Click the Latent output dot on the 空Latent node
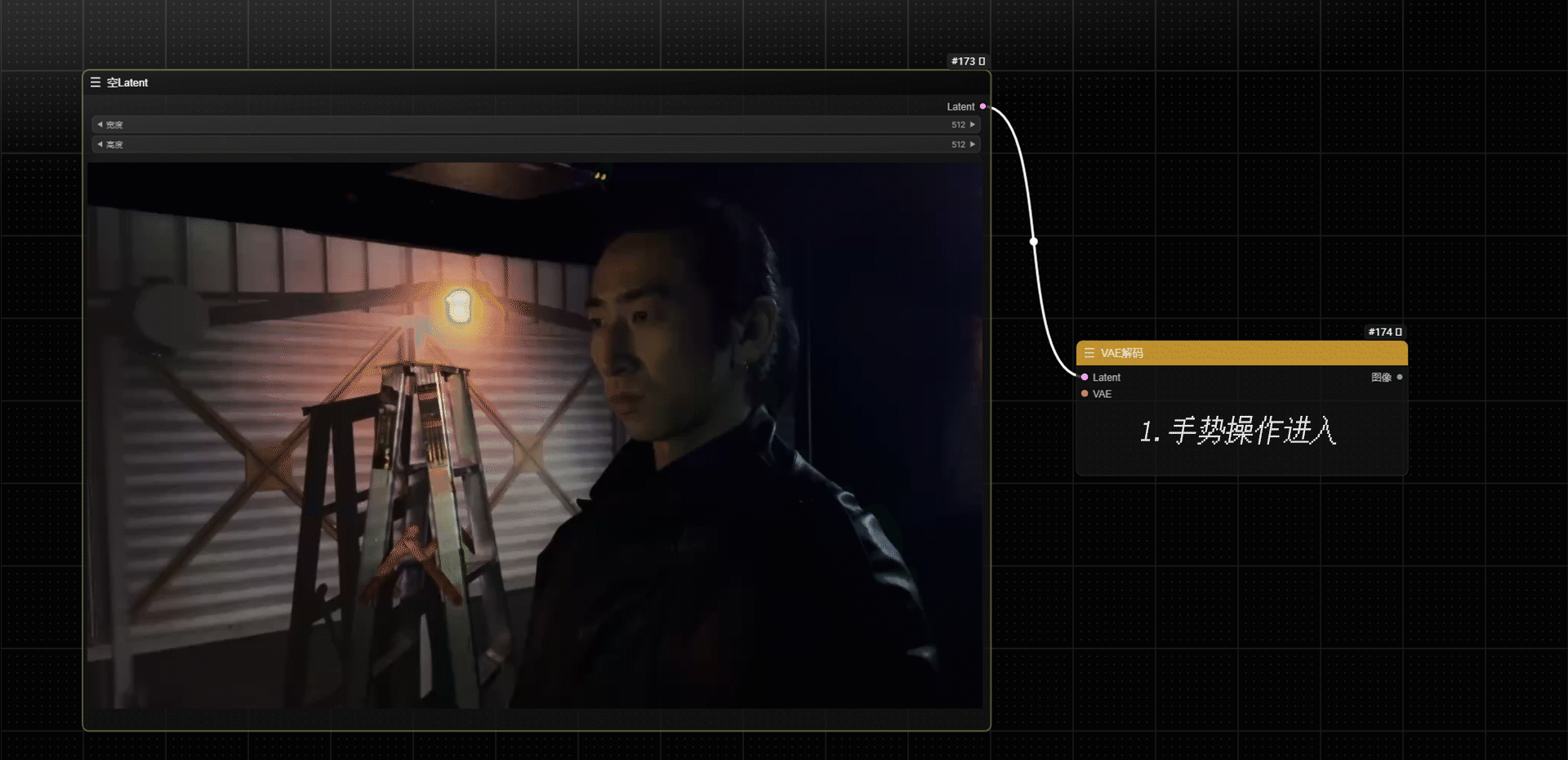The width and height of the screenshot is (1568, 760). [982, 106]
